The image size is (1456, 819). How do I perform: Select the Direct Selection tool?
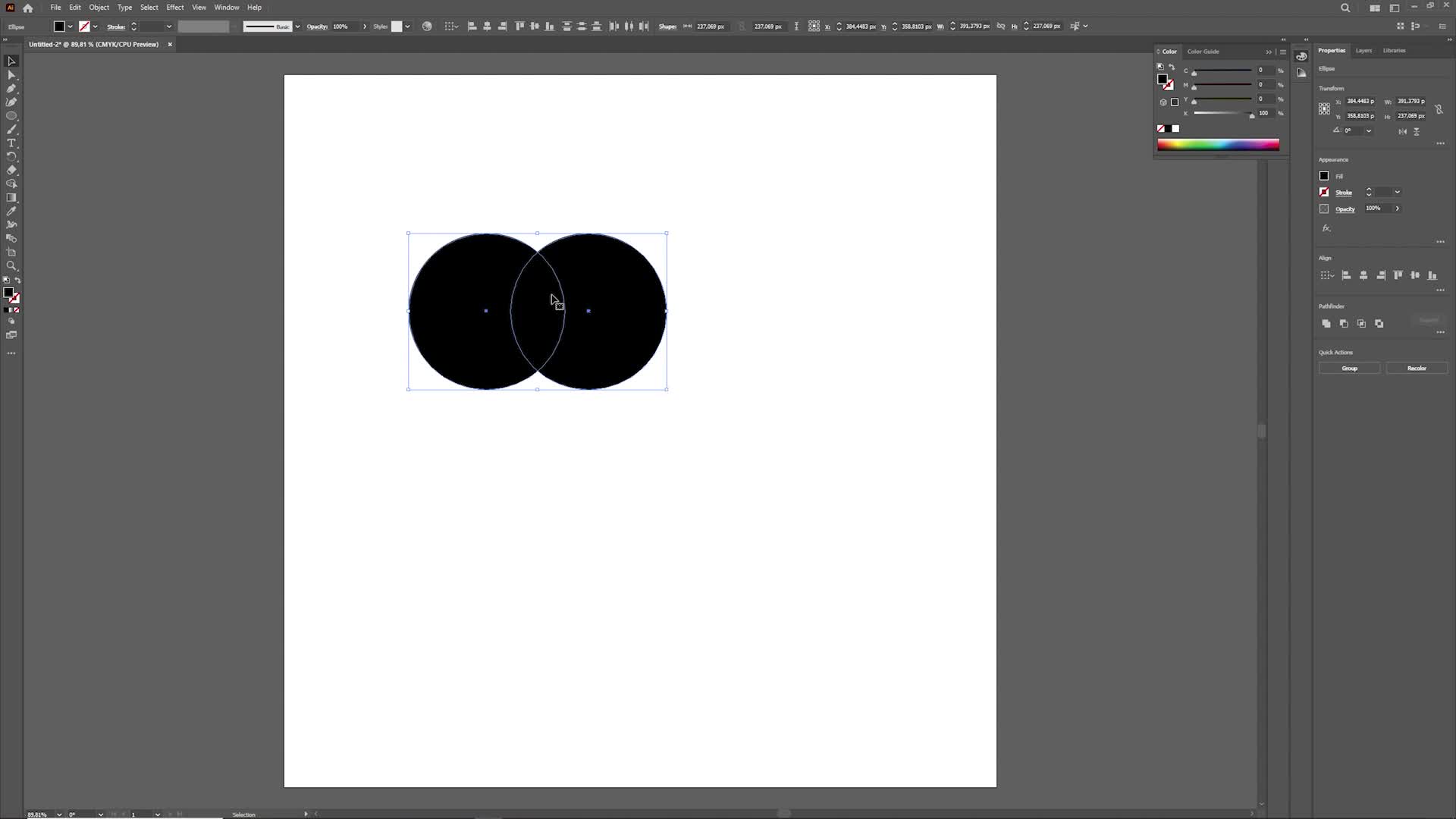[x=11, y=75]
